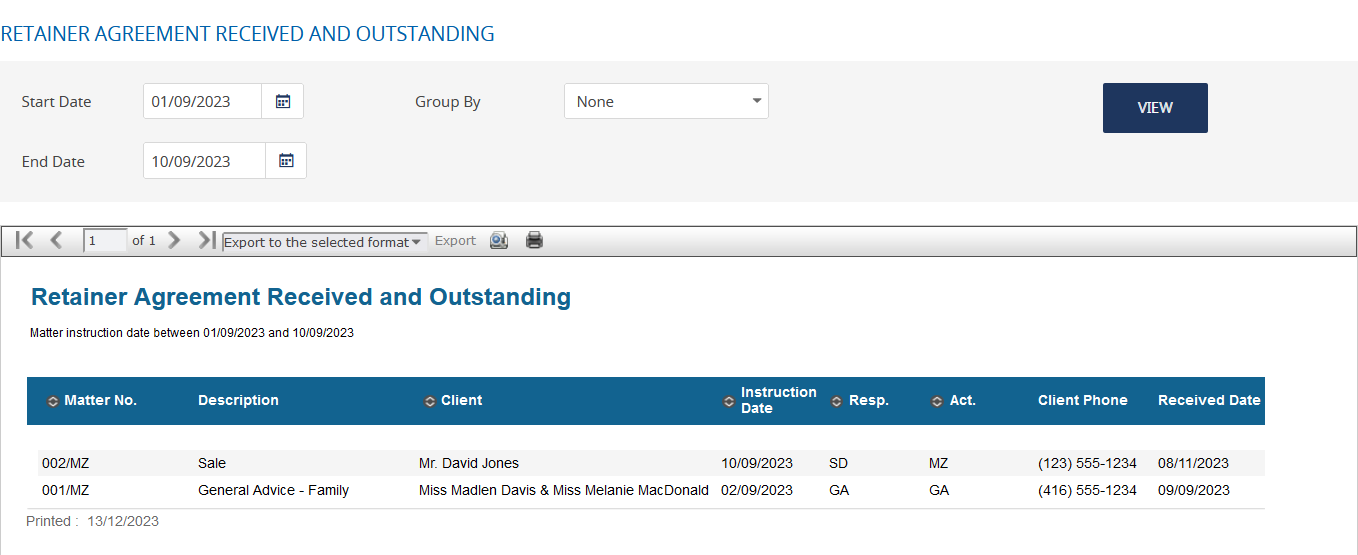
Task: Print the report using printer icon
Action: pyautogui.click(x=534, y=240)
